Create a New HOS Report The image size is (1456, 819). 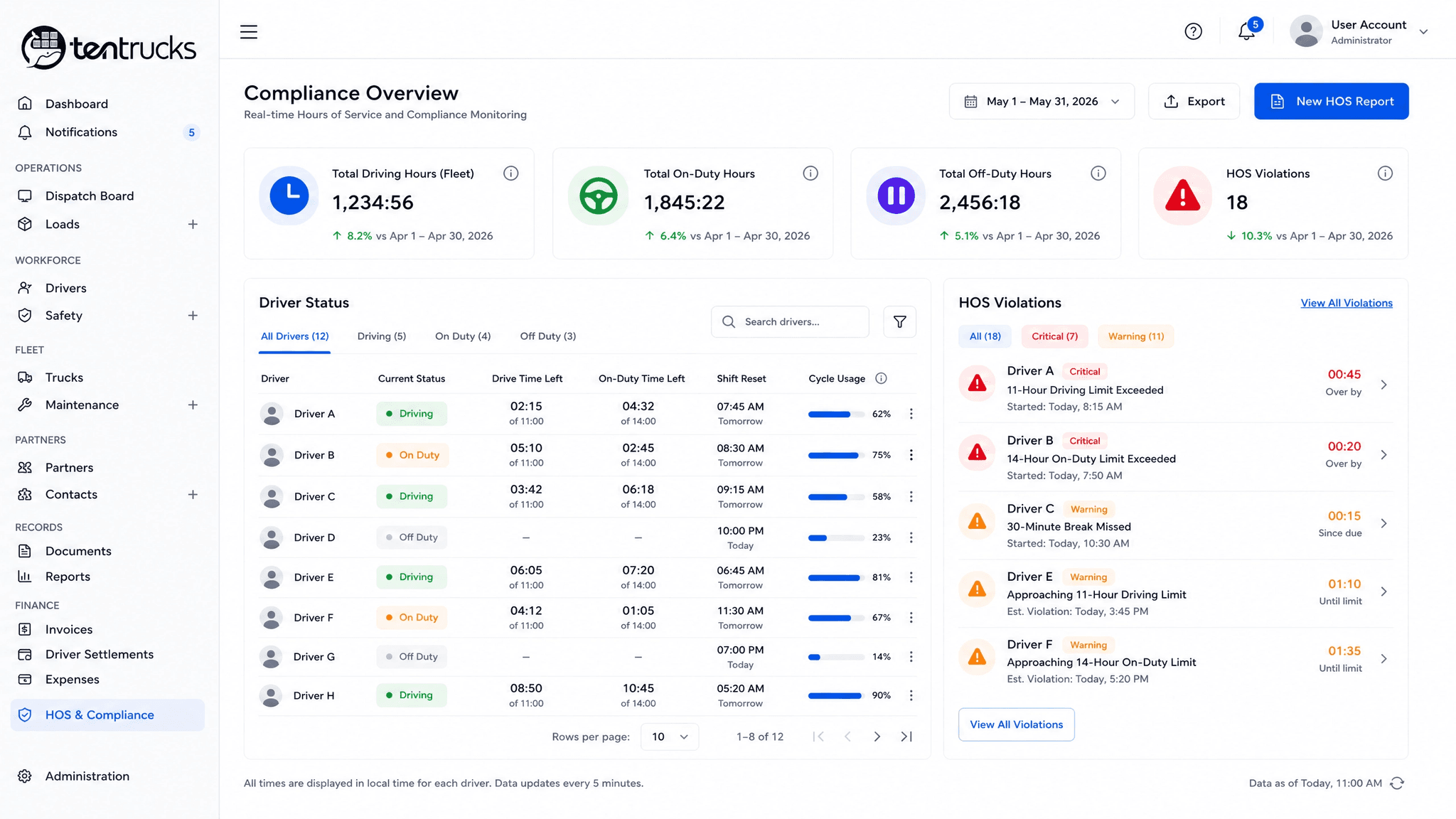click(x=1332, y=102)
